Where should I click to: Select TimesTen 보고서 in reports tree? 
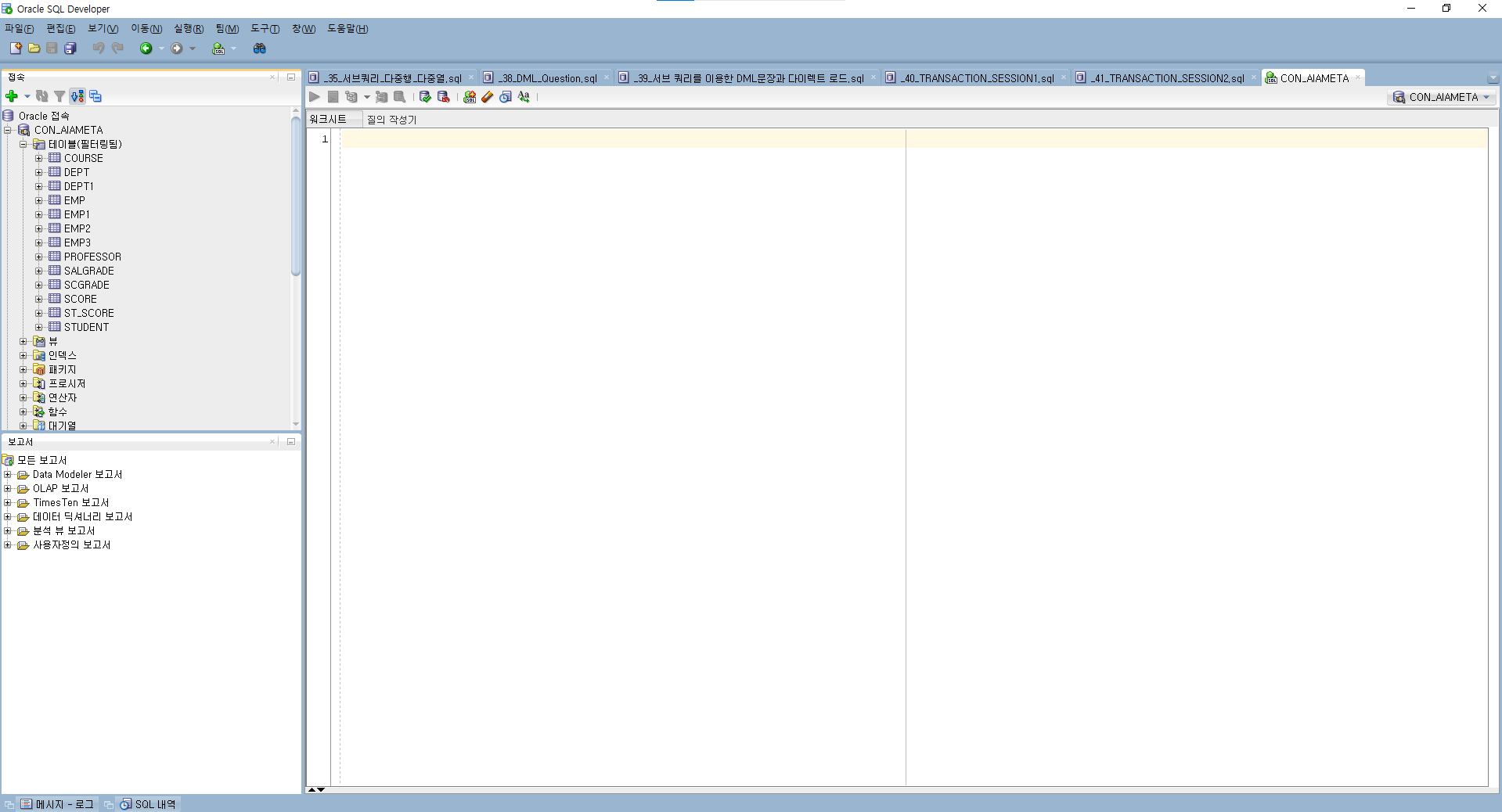tap(70, 502)
